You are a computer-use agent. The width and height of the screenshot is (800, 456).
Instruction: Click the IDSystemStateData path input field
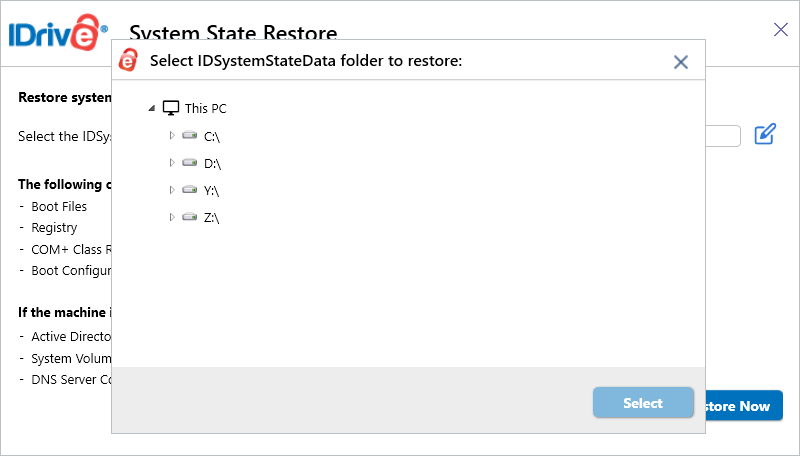[x=723, y=136]
